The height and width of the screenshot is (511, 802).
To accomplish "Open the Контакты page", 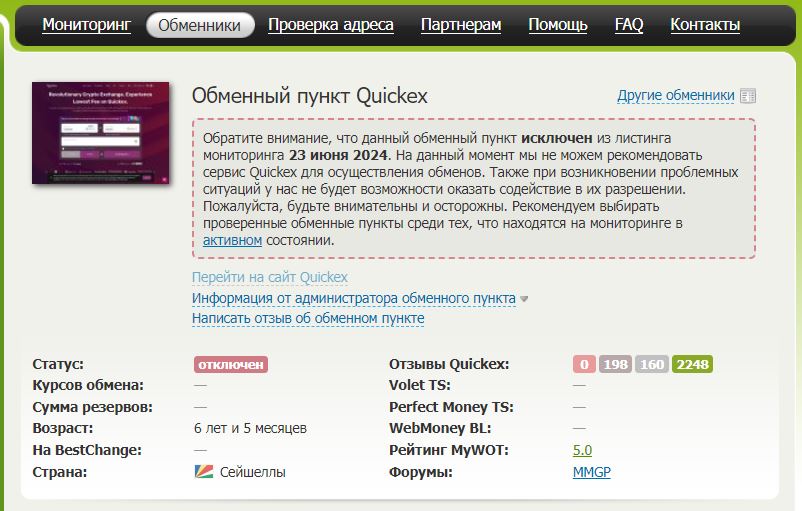I will (x=705, y=25).
